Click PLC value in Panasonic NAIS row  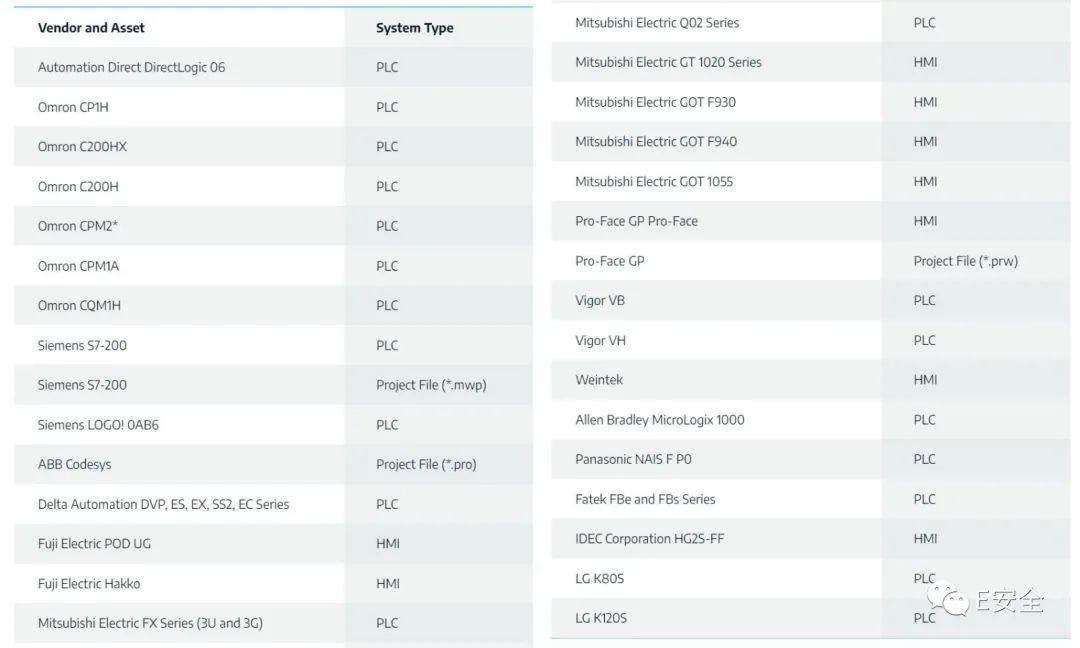[x=924, y=459]
